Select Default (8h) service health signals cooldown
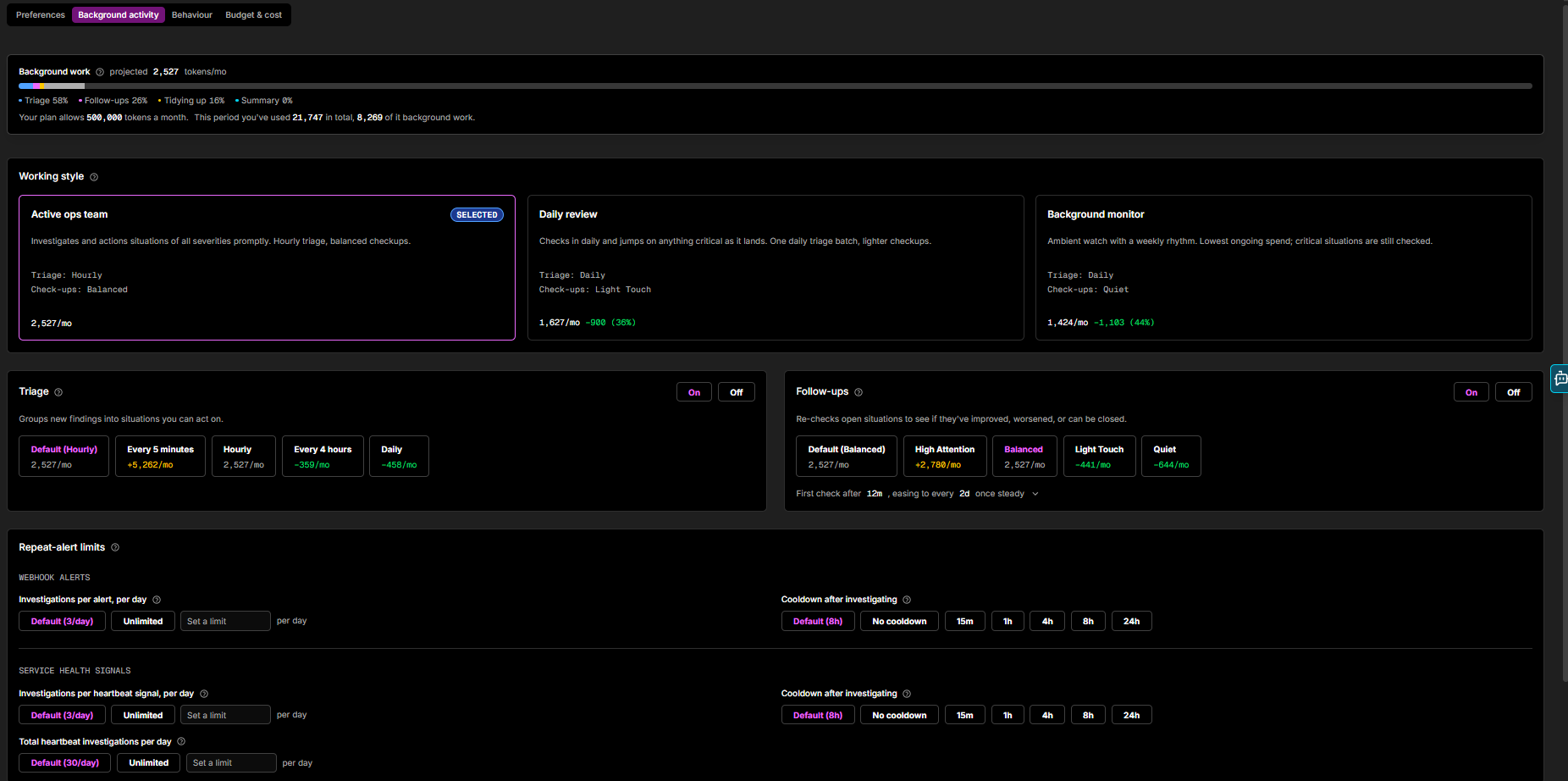The width and height of the screenshot is (1568, 781). click(x=818, y=716)
